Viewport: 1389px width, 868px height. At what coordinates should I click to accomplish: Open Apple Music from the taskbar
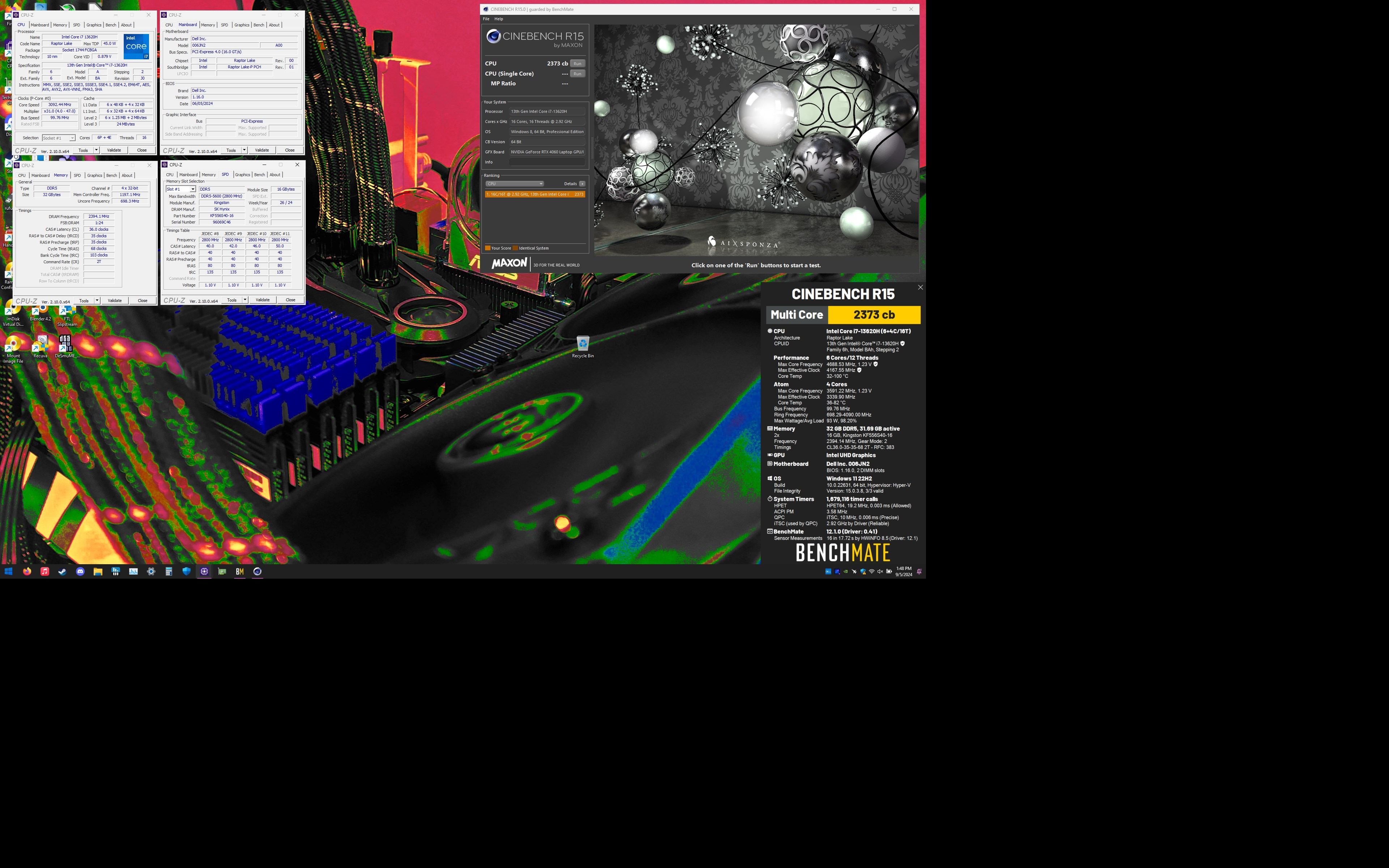point(45,571)
